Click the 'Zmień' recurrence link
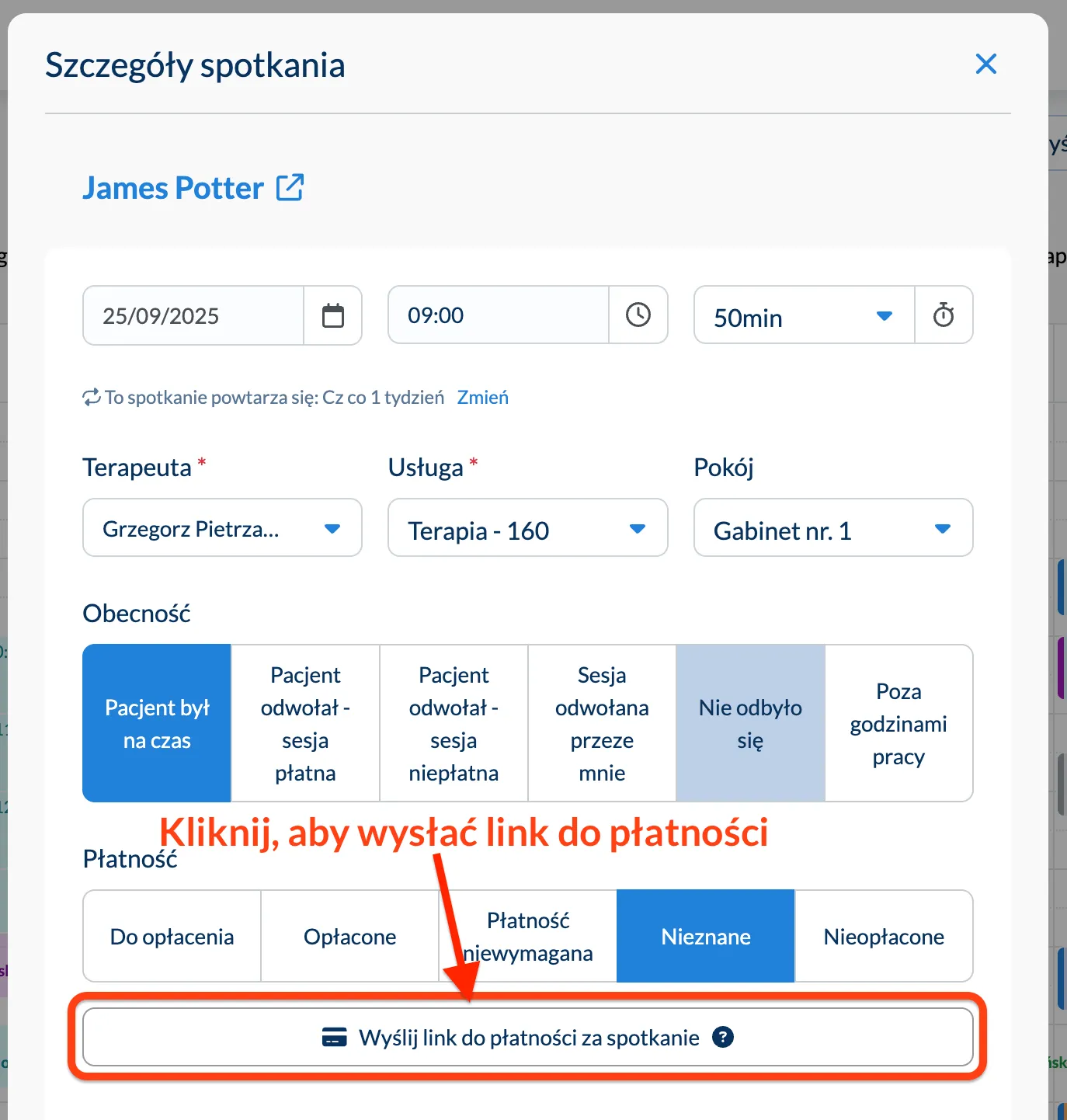This screenshot has height=1120, width=1067. 482,398
